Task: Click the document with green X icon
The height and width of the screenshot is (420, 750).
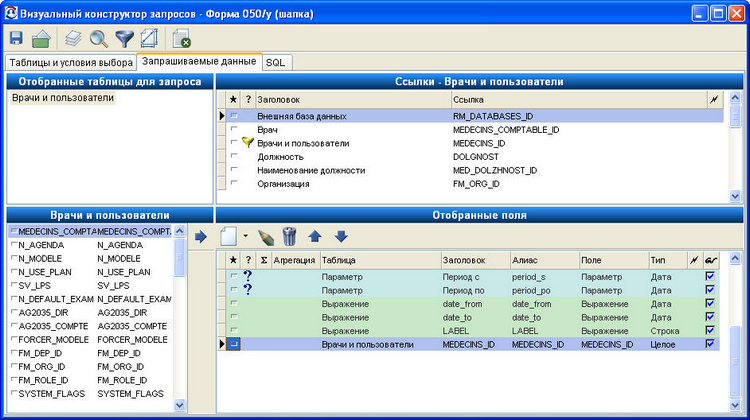Action: pos(181,39)
